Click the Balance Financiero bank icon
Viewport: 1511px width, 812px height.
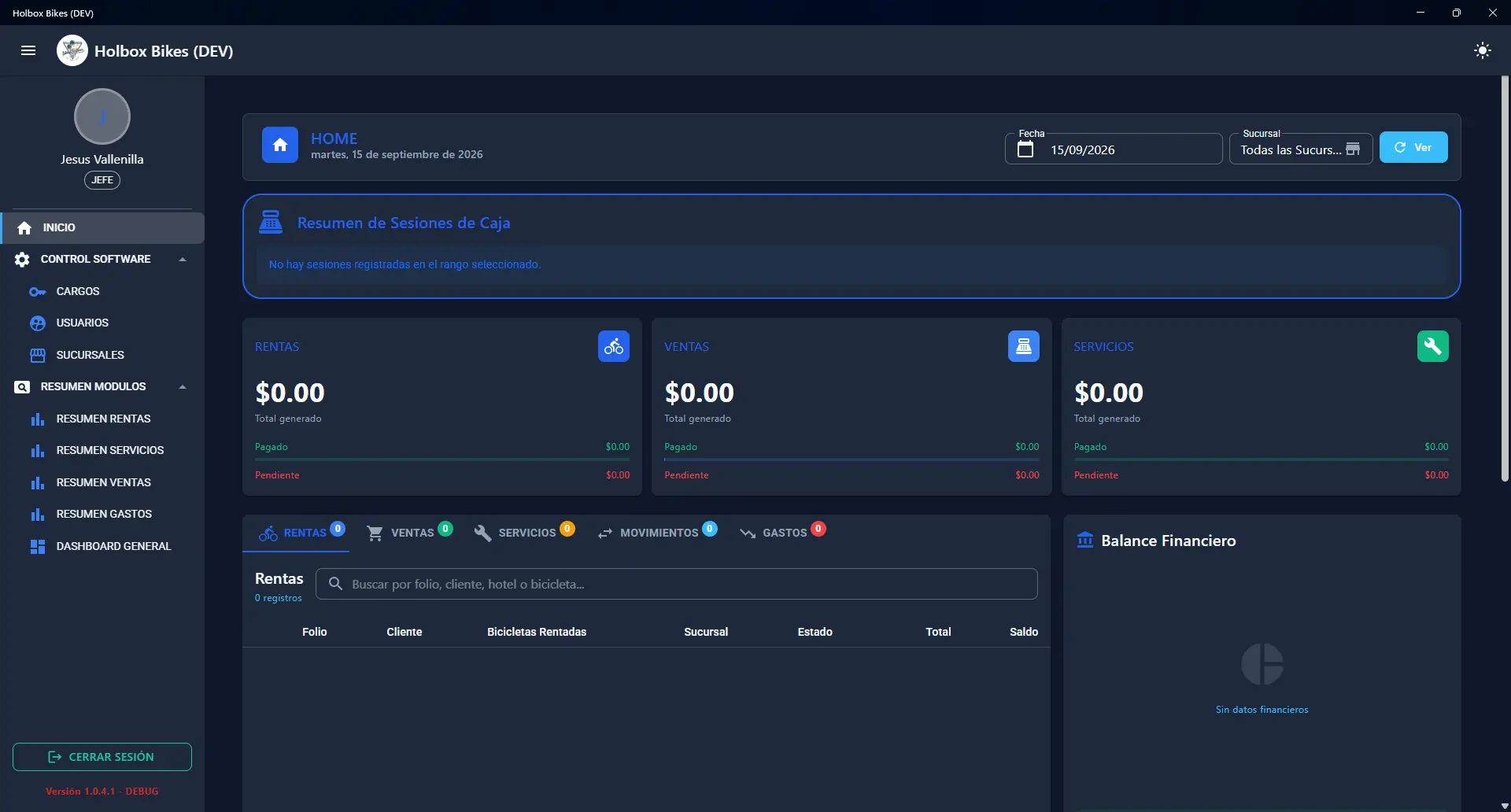1085,540
